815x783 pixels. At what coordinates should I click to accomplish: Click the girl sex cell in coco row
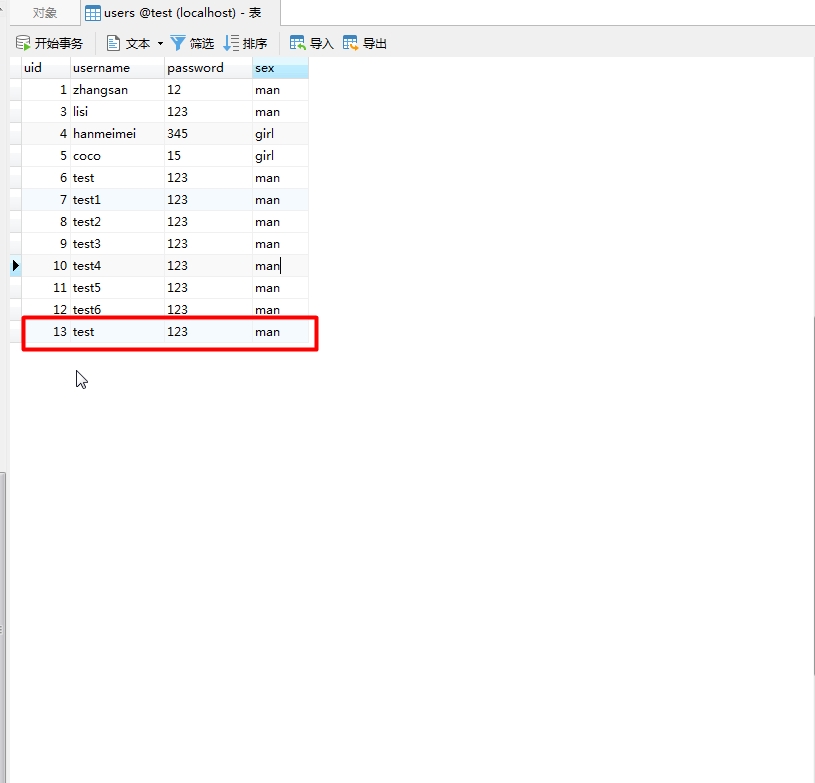[x=280, y=156]
